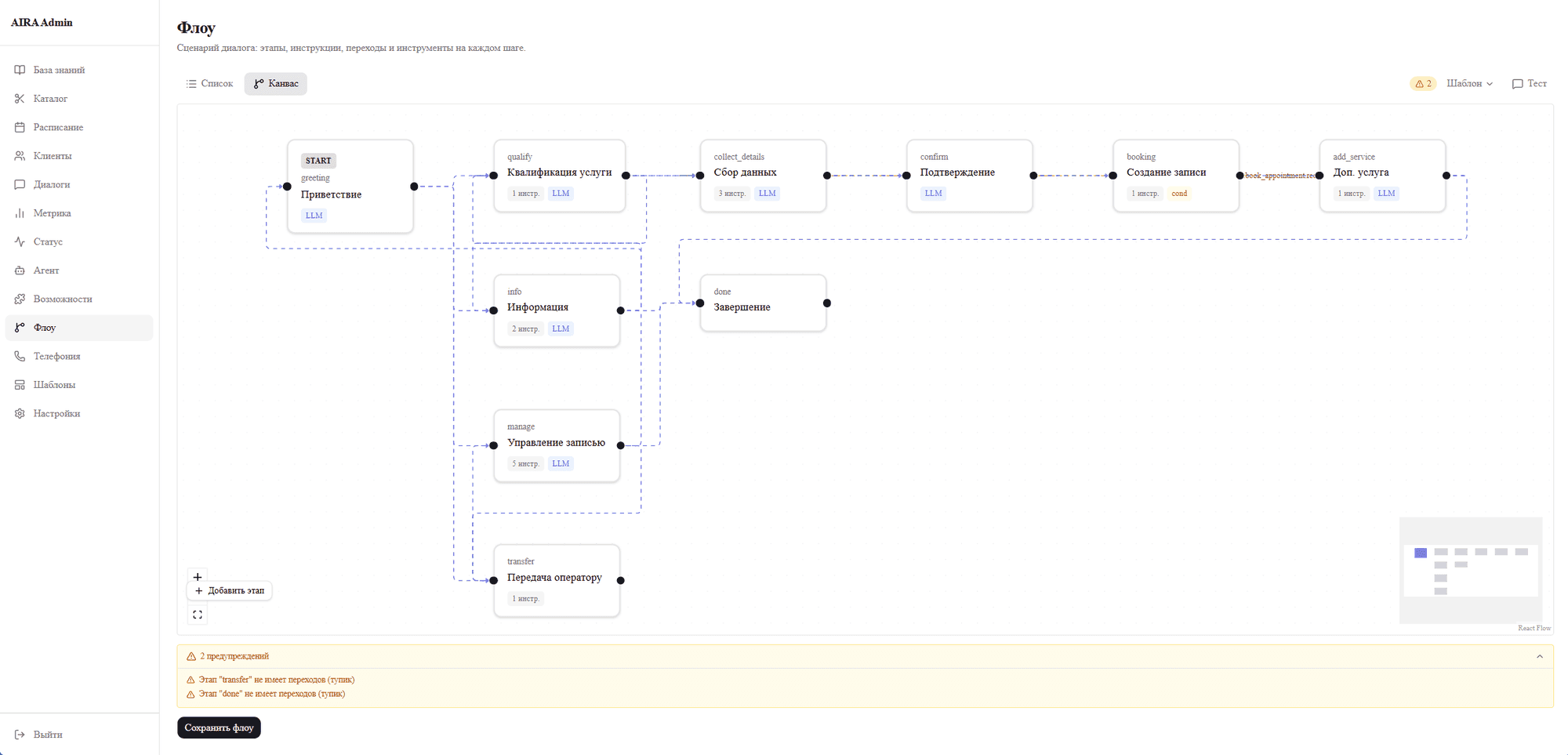Switch to the Канвас view

point(276,84)
